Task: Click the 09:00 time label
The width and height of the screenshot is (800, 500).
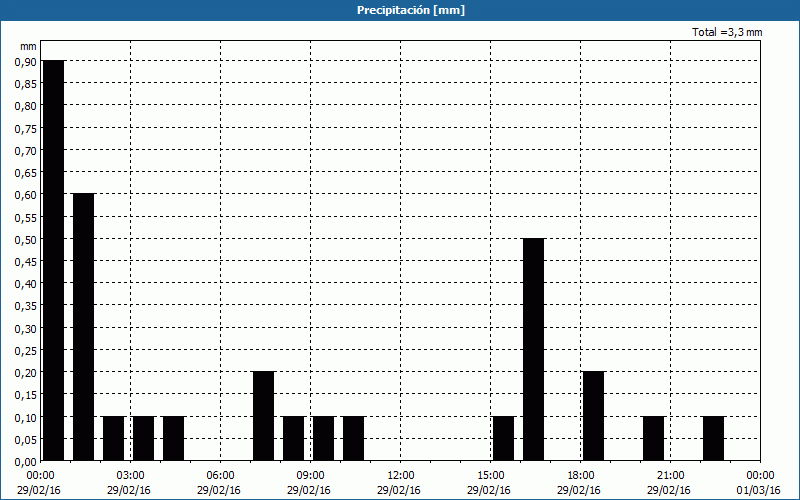Action: (x=310, y=476)
